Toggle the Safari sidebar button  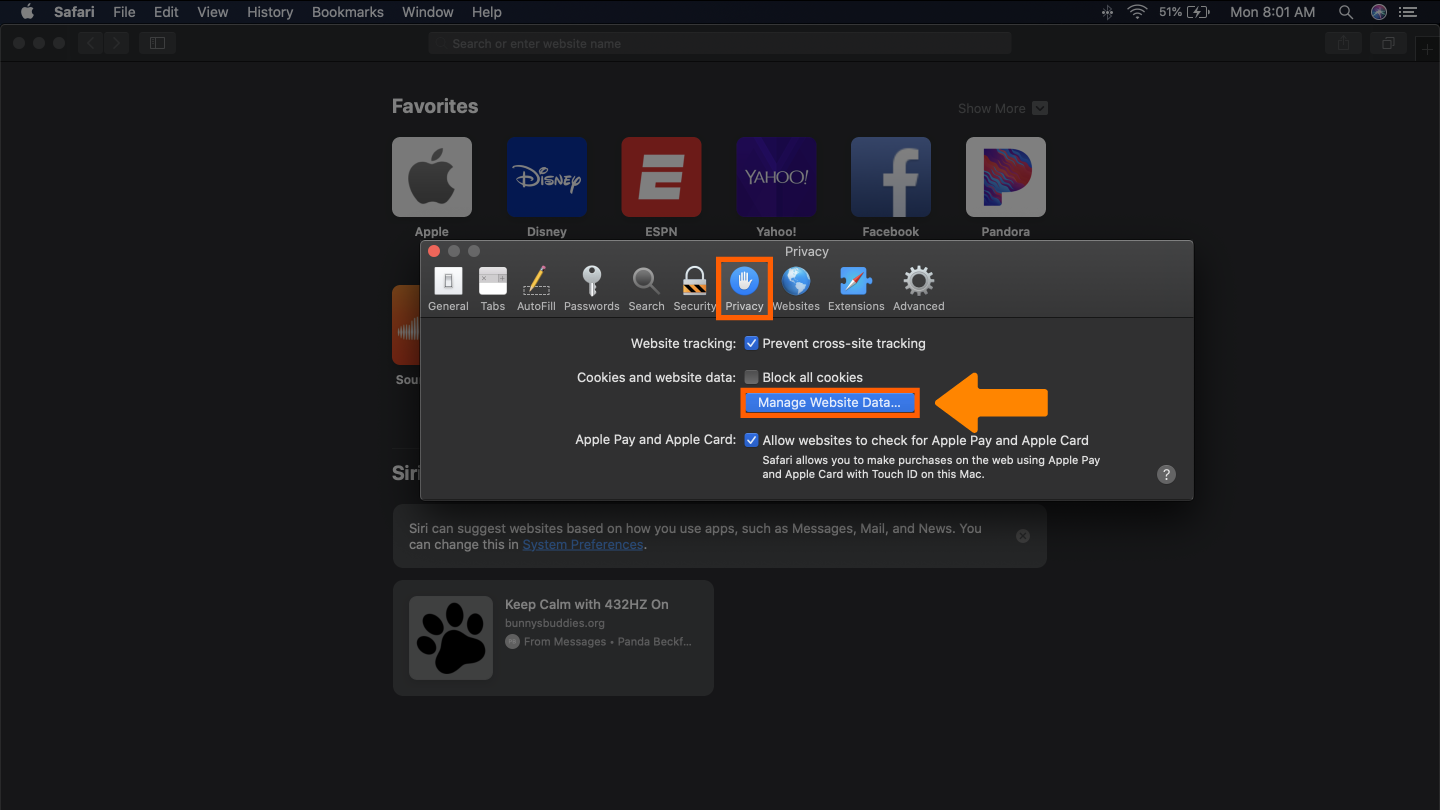click(158, 43)
